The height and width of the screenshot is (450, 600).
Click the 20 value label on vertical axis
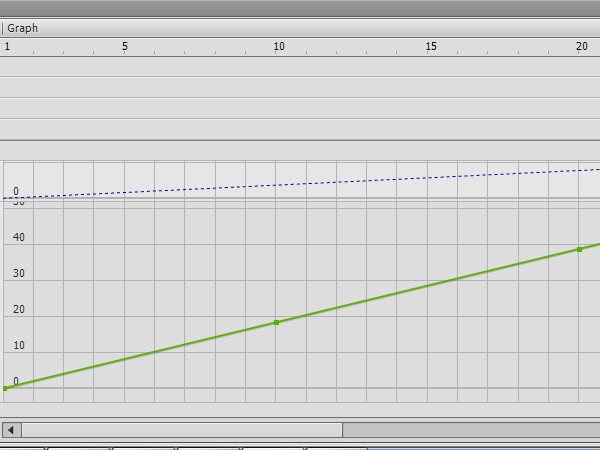point(18,310)
